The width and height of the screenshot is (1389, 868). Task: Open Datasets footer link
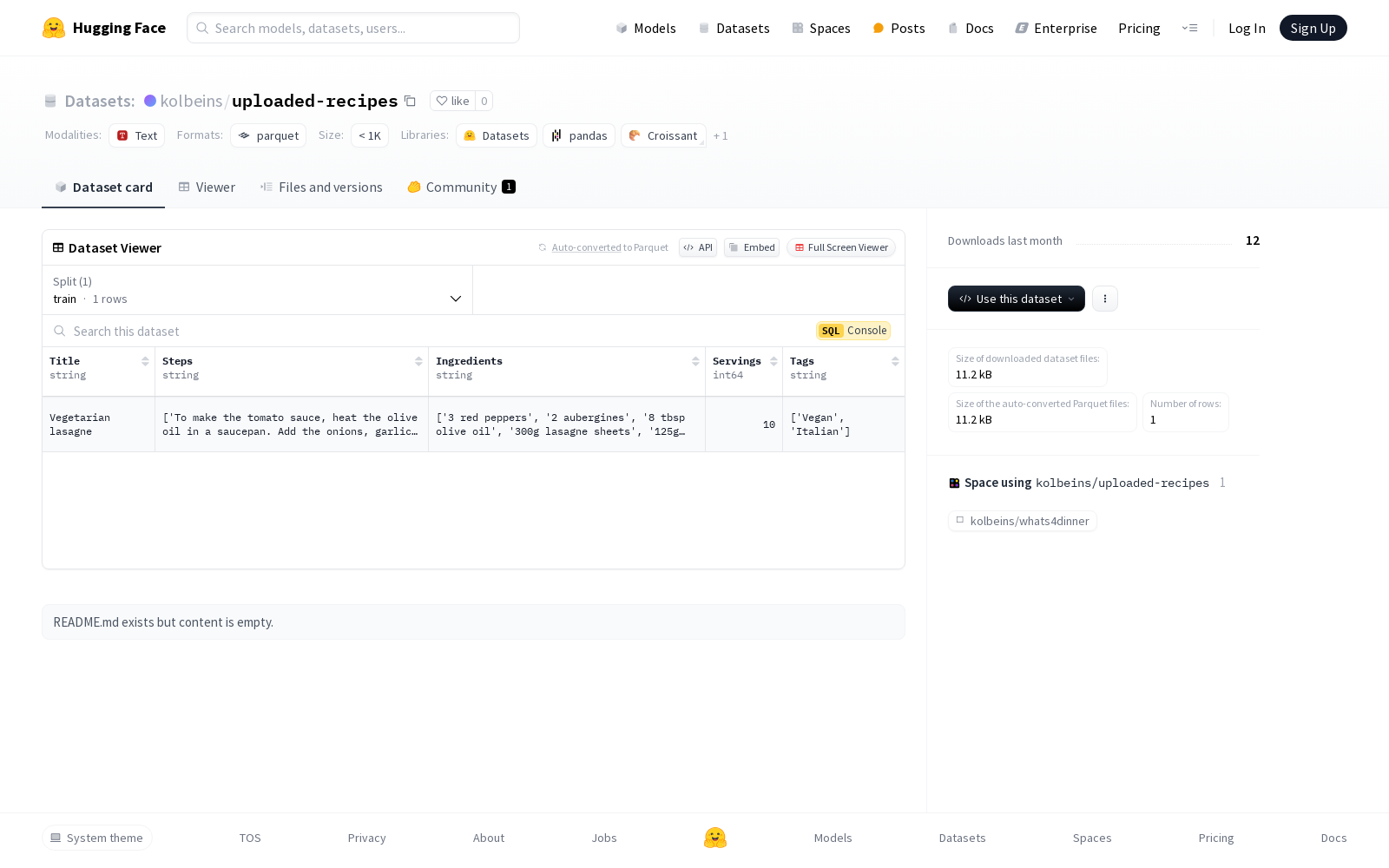click(962, 838)
